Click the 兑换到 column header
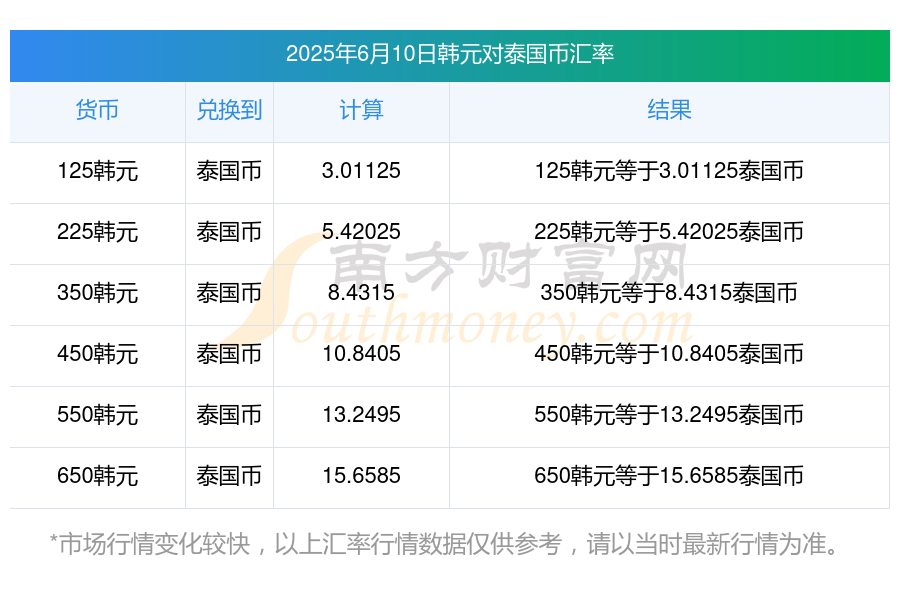The height and width of the screenshot is (600, 900). [229, 110]
